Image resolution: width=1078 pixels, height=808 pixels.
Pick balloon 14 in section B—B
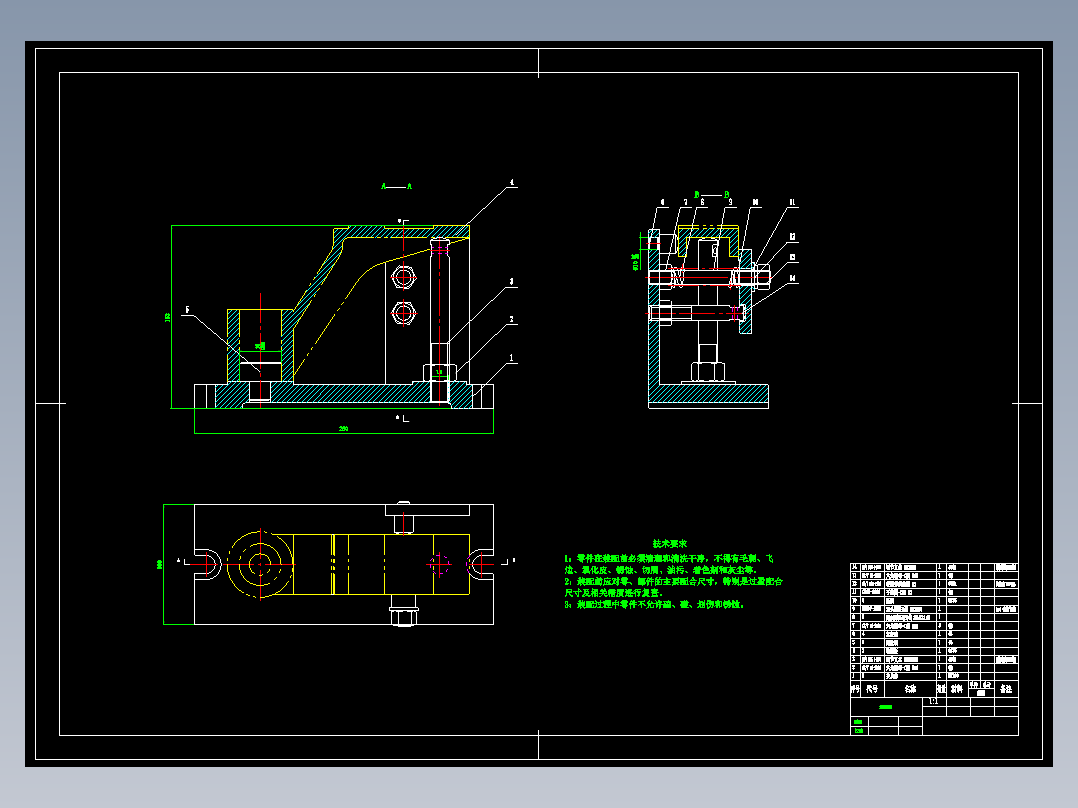point(792,279)
